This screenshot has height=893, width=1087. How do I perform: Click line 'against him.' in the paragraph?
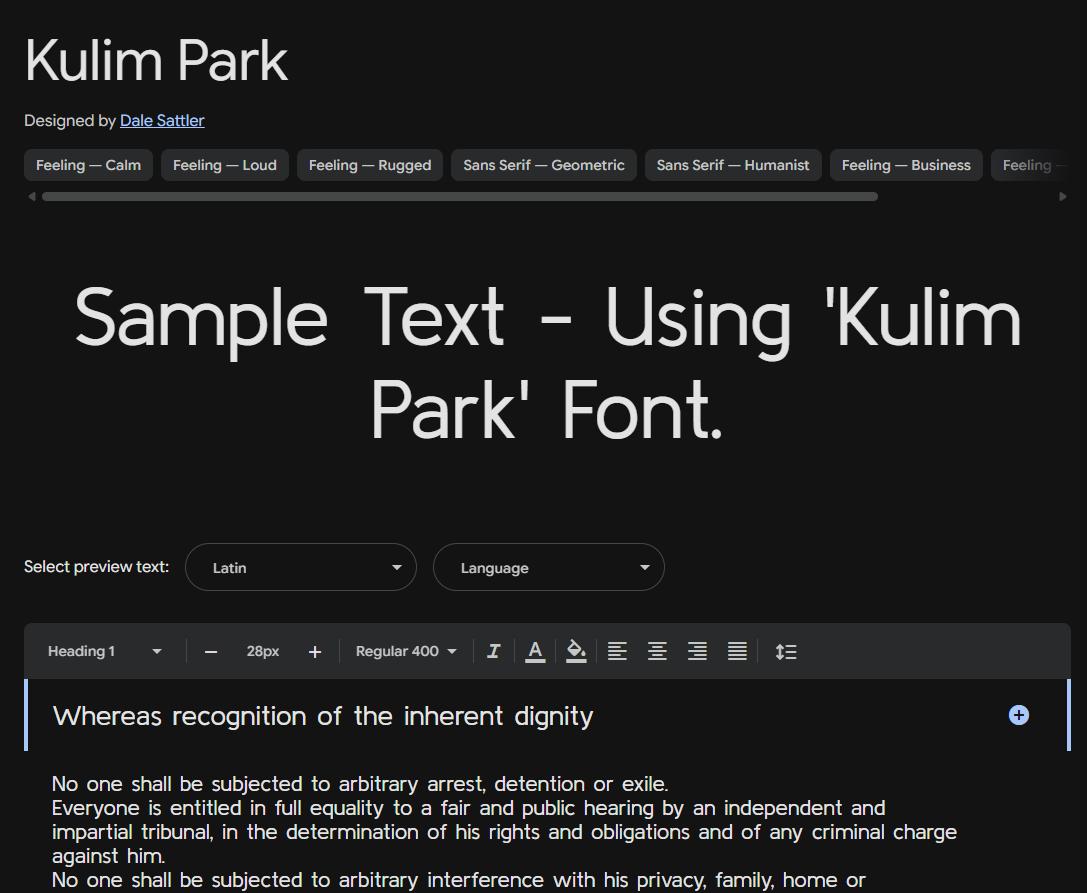click(109, 856)
